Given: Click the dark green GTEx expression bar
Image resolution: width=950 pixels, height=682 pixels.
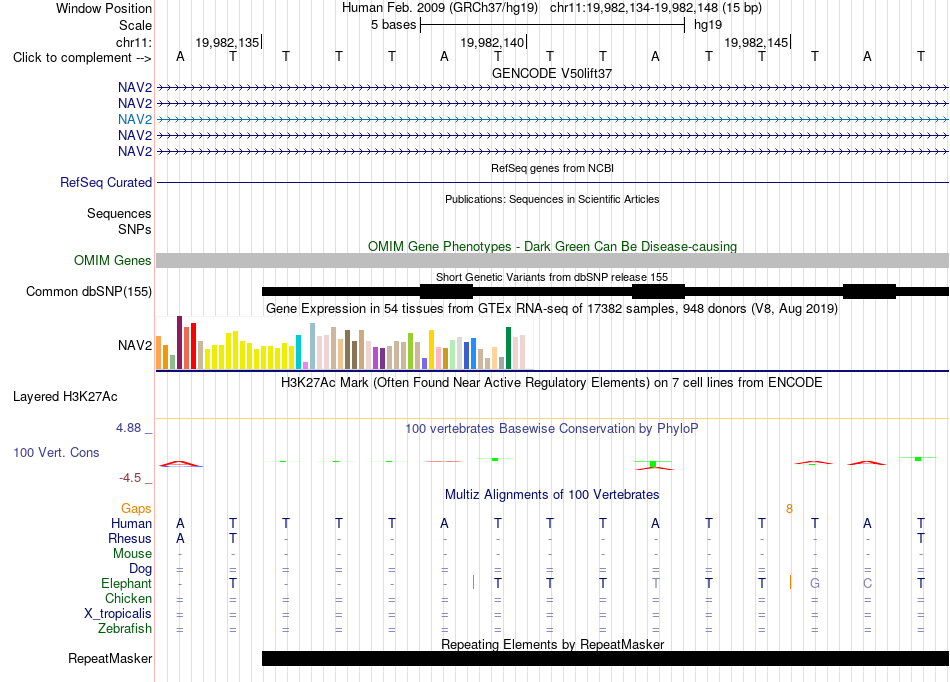Looking at the screenshot, I should (x=508, y=348).
